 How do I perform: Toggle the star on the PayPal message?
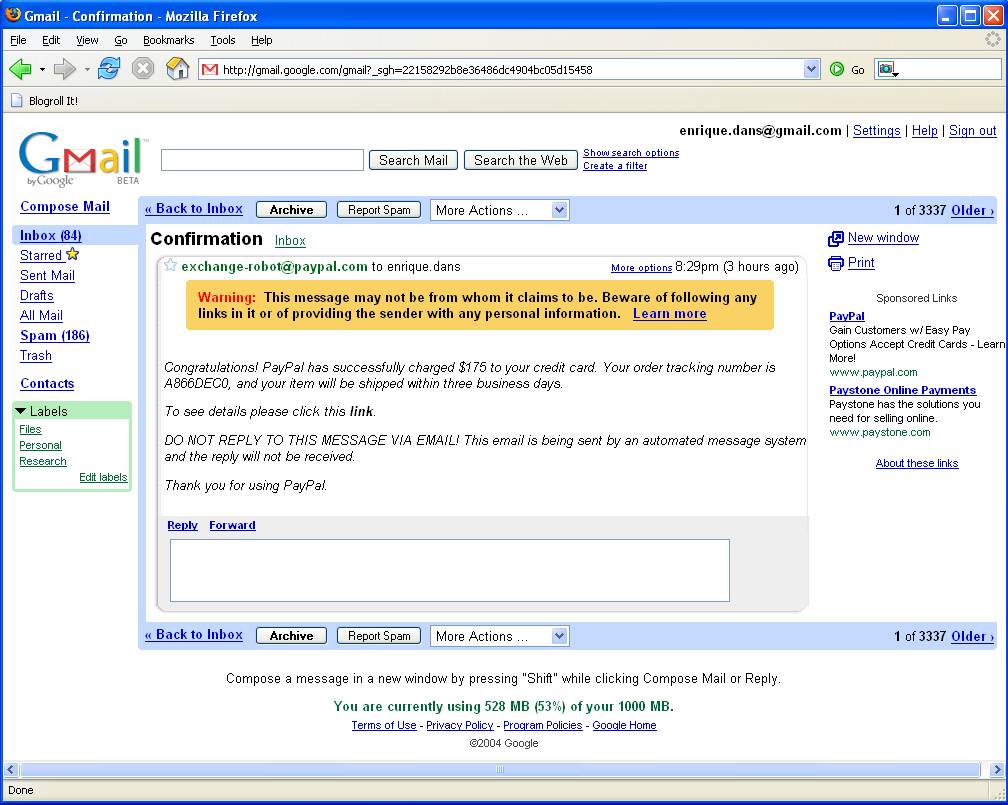[x=170, y=266]
